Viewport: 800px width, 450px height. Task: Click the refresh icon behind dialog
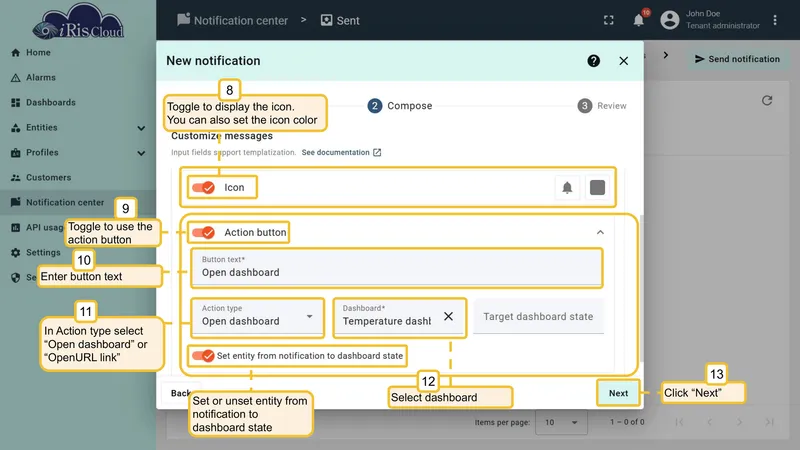pos(767,101)
